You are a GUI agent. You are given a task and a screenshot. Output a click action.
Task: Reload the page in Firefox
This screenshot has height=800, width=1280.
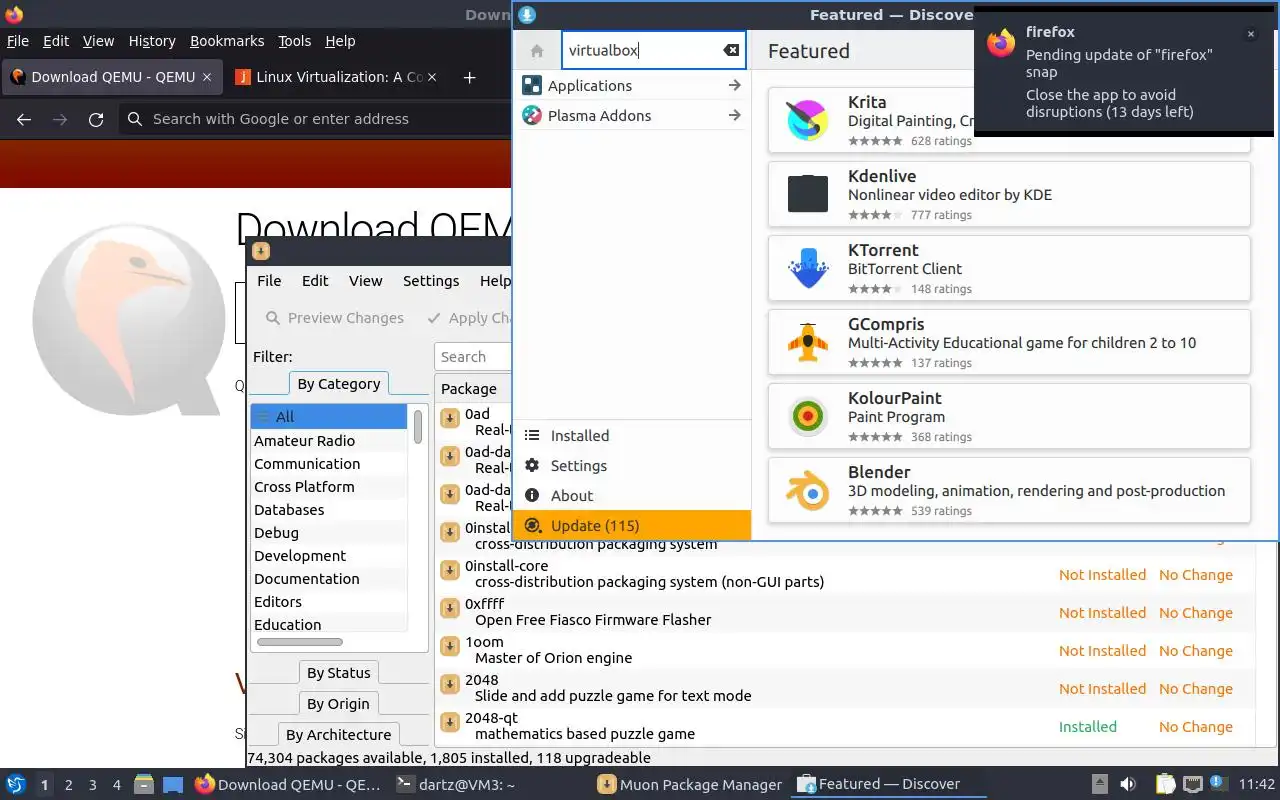click(96, 119)
